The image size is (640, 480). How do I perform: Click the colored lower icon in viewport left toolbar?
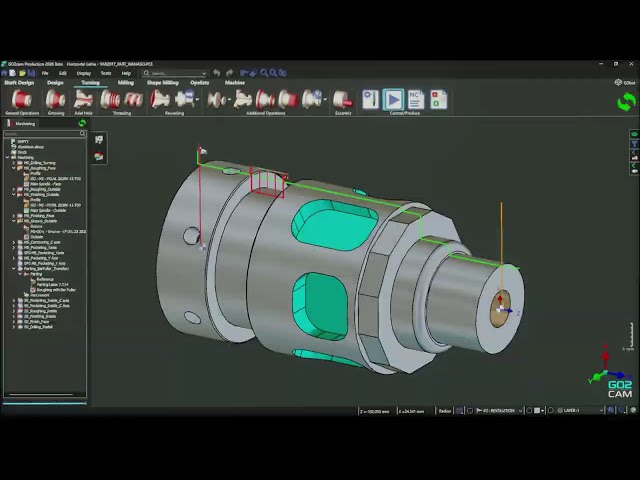point(99,156)
